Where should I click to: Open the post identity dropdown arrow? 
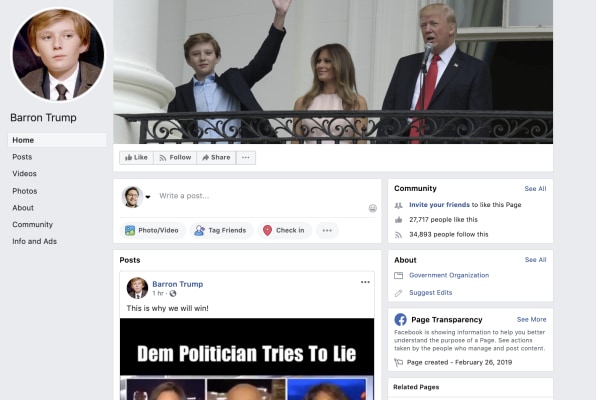[148, 197]
